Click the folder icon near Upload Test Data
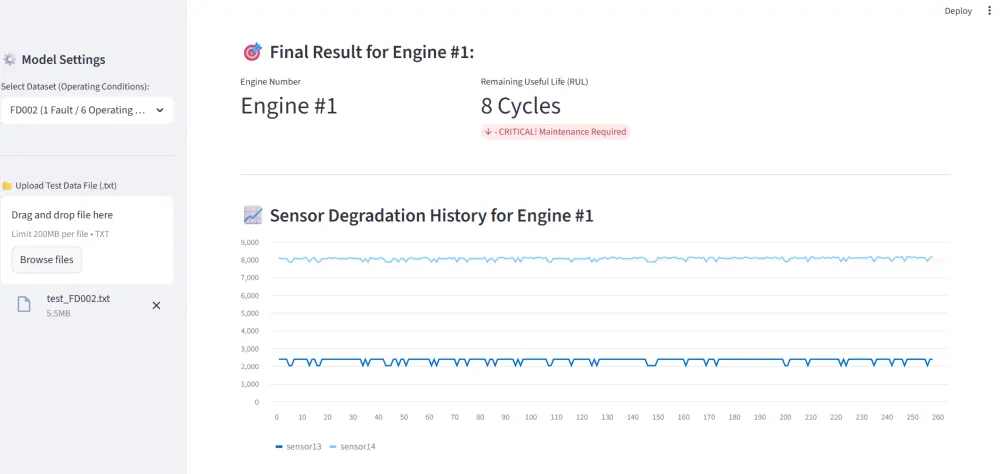1000x474 pixels. [x=6, y=186]
